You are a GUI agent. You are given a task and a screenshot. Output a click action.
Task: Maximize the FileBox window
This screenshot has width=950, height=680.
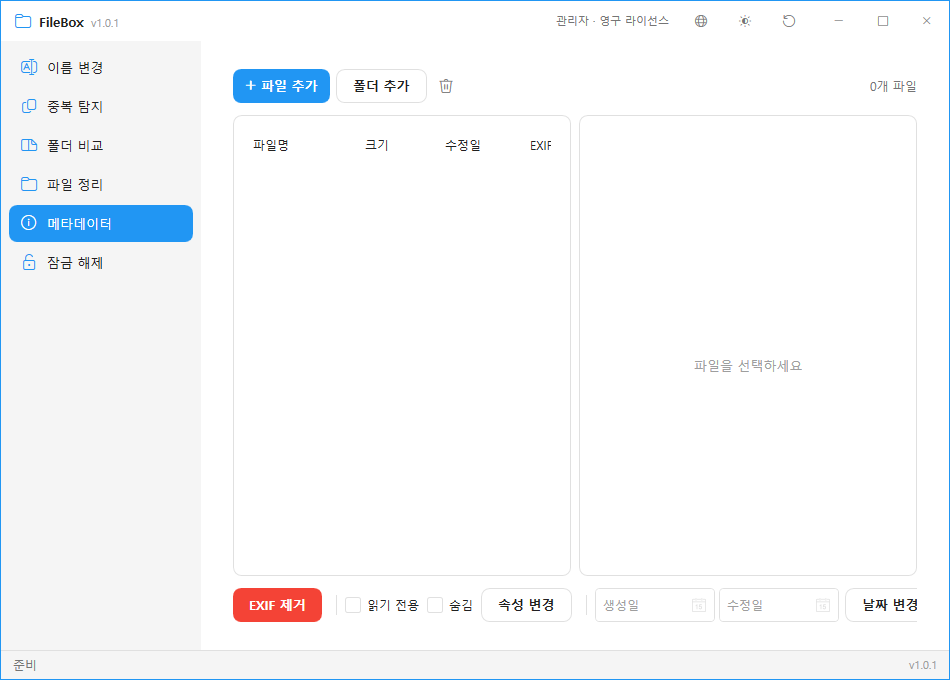coord(883,21)
